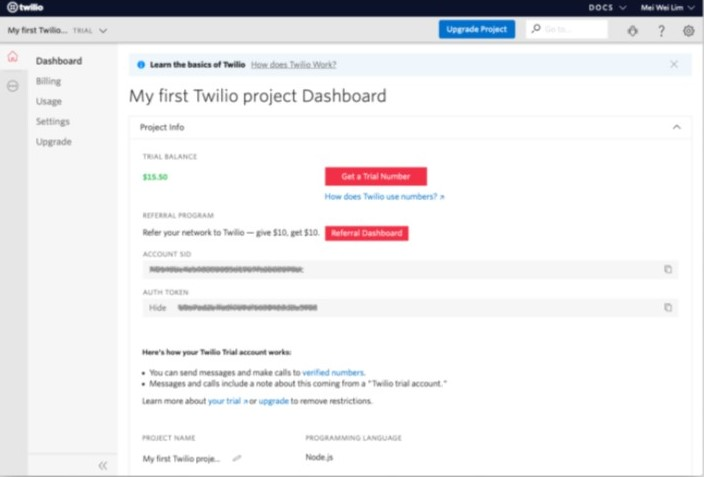Click Get a Trial Number button
This screenshot has width=704, height=477.
tap(376, 177)
